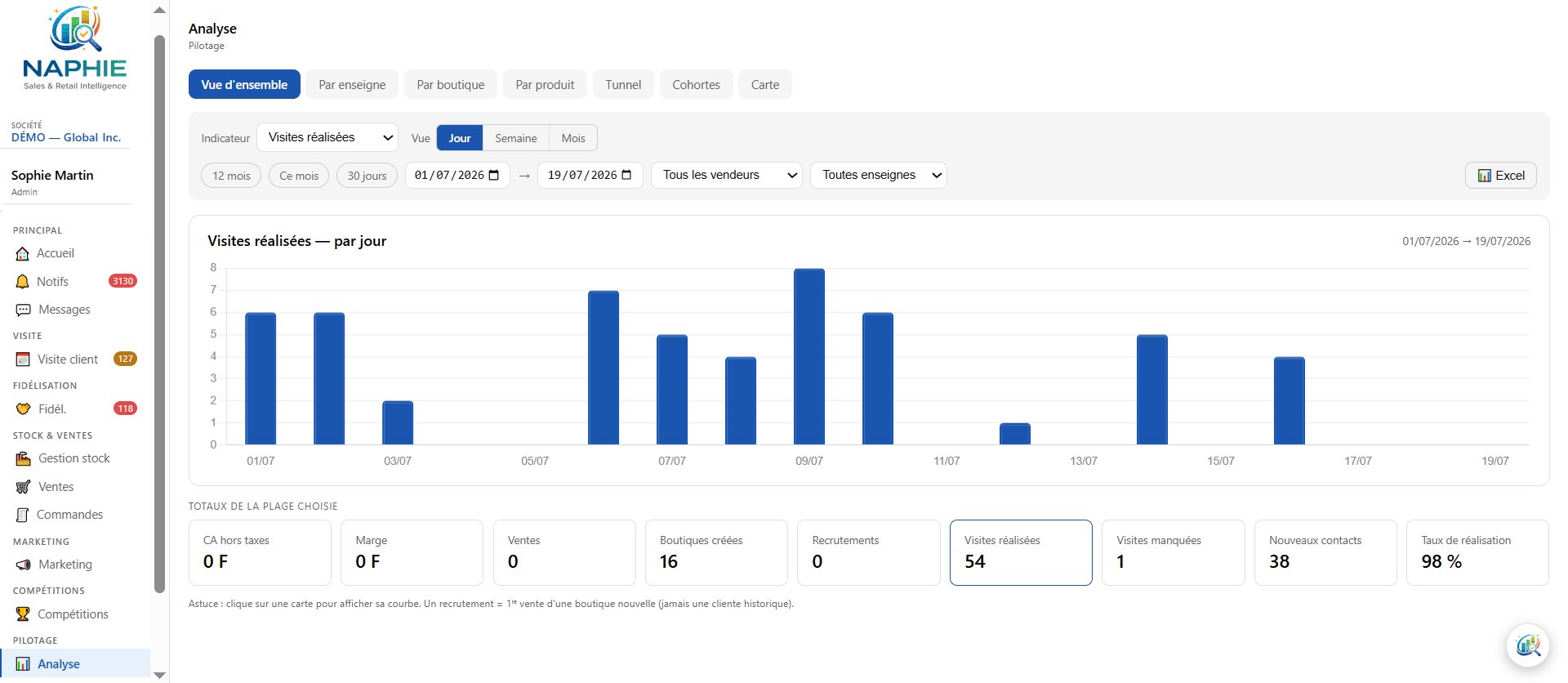Click the 118 badge next to Fidél.
This screenshot has width=1568, height=683.
(x=125, y=408)
